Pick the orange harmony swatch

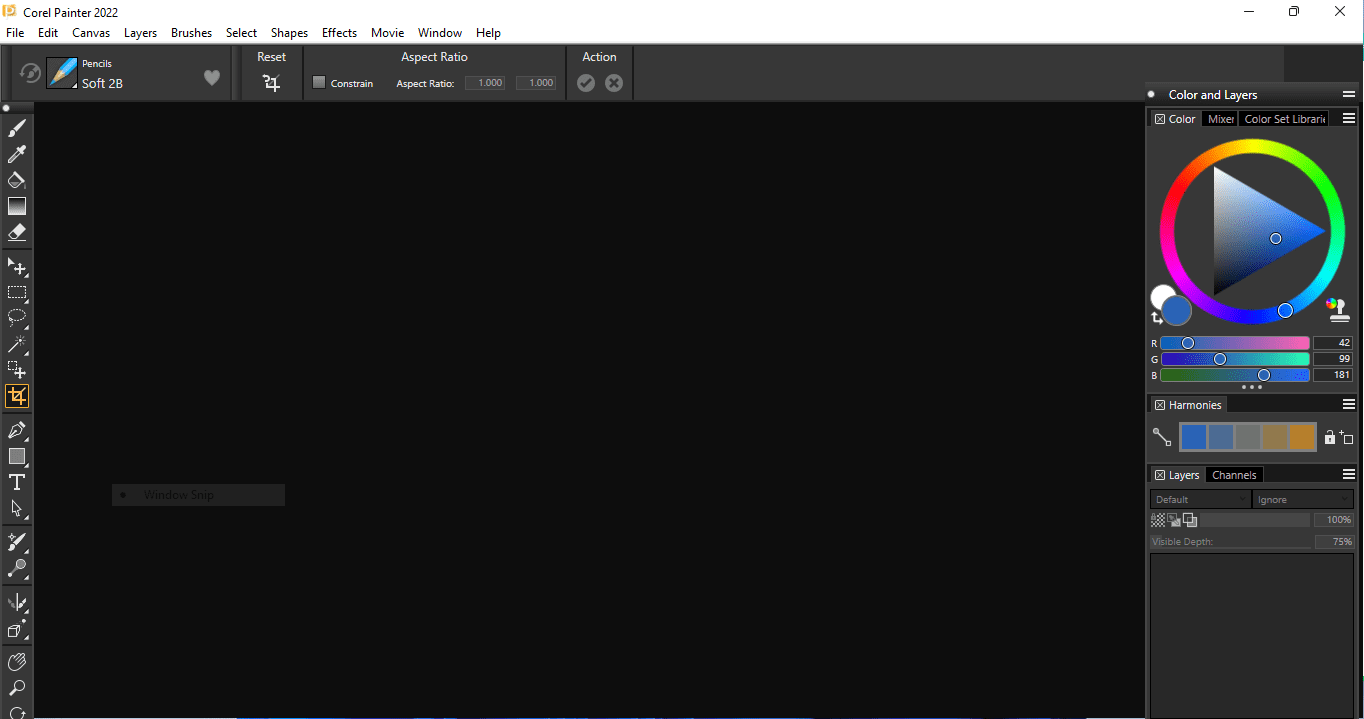[1301, 437]
